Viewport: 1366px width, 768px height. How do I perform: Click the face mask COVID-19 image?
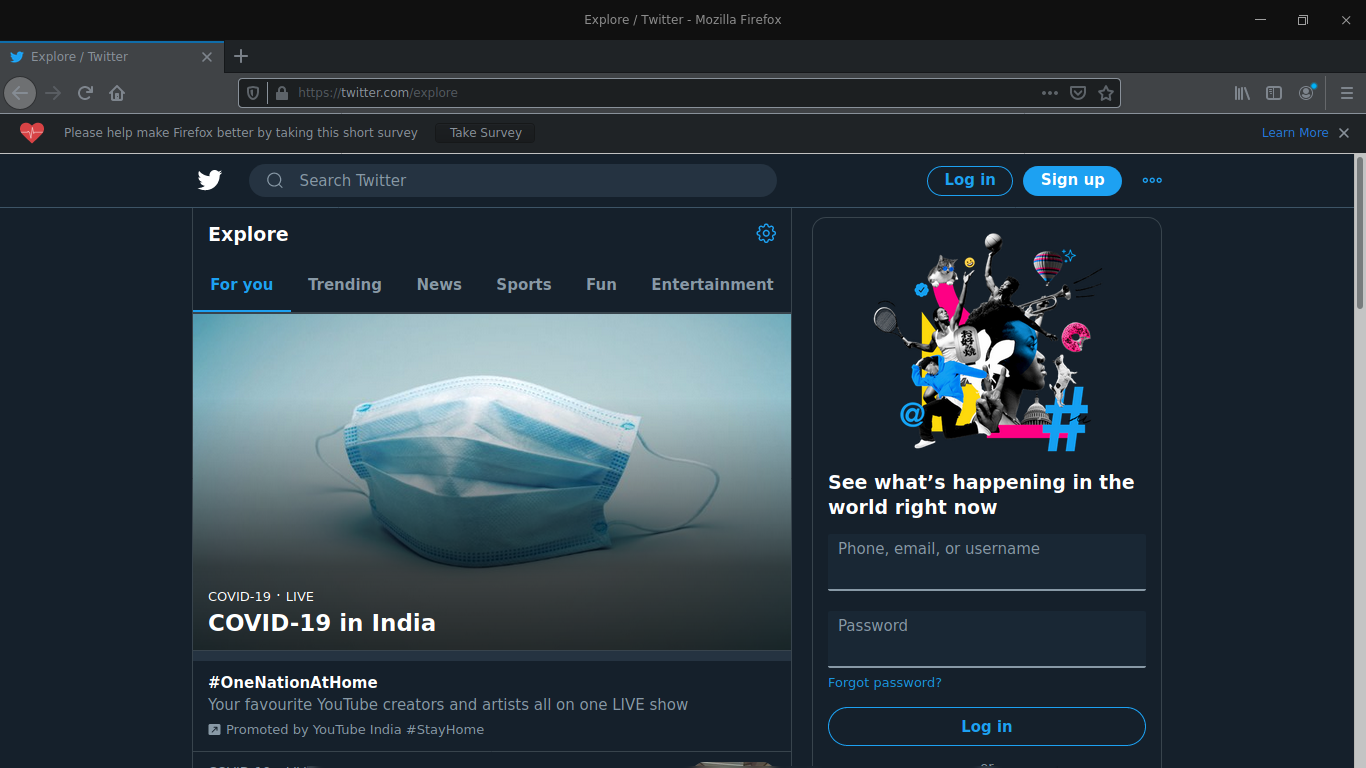pos(492,482)
